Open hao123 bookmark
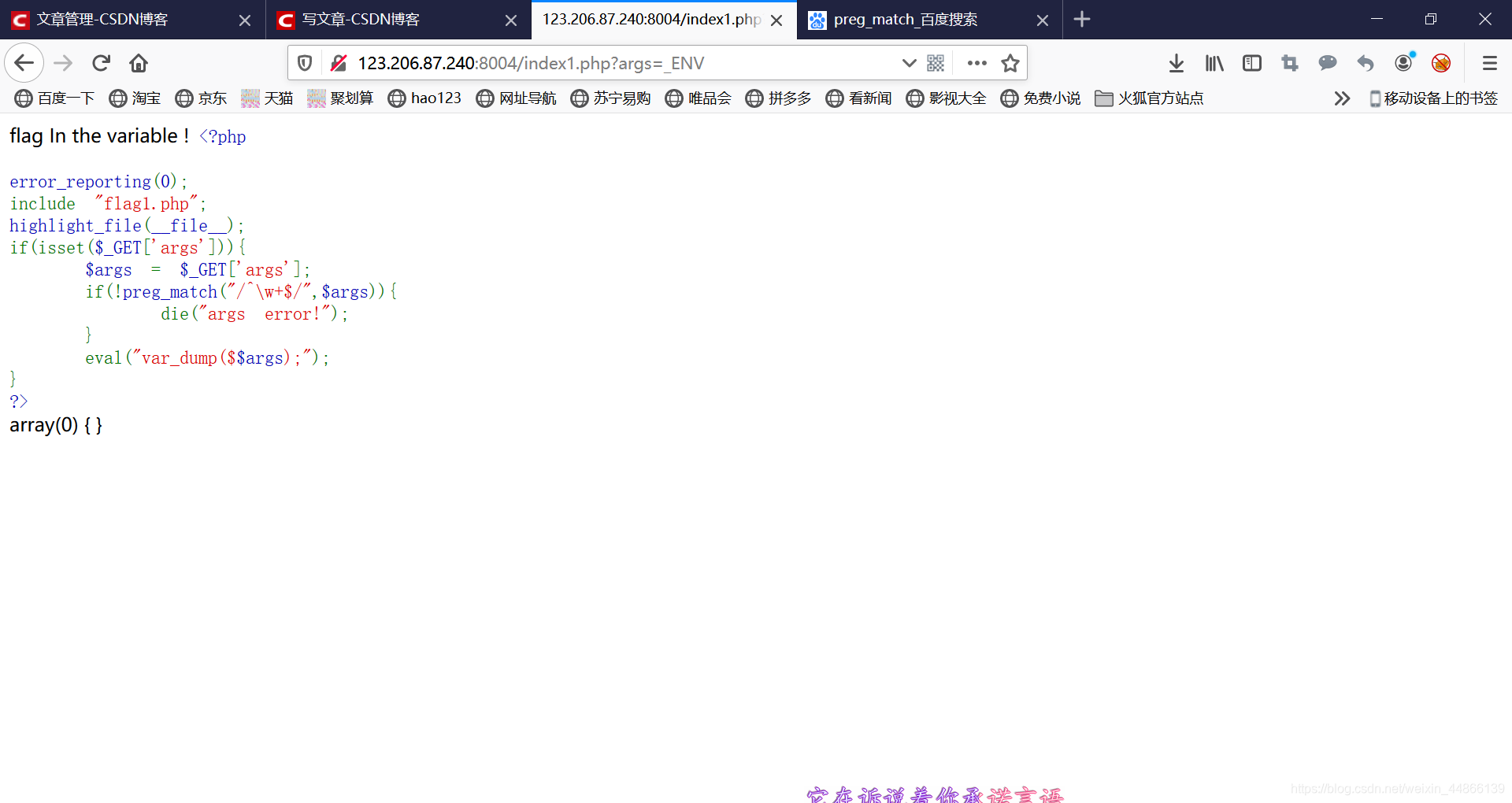 point(425,98)
